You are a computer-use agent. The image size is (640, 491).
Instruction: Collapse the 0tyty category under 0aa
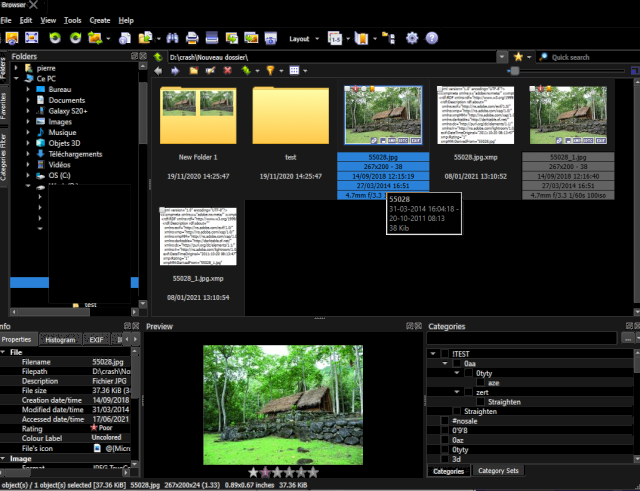(x=456, y=373)
